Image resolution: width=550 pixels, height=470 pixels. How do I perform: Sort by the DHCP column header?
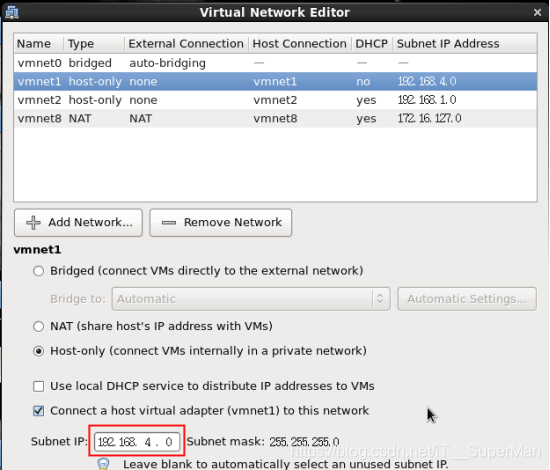point(372,43)
